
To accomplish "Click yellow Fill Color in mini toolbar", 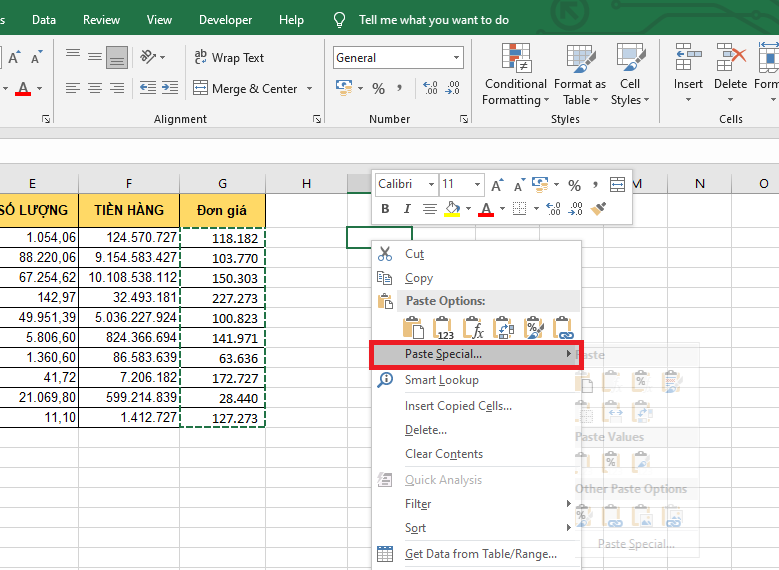I will [452, 209].
